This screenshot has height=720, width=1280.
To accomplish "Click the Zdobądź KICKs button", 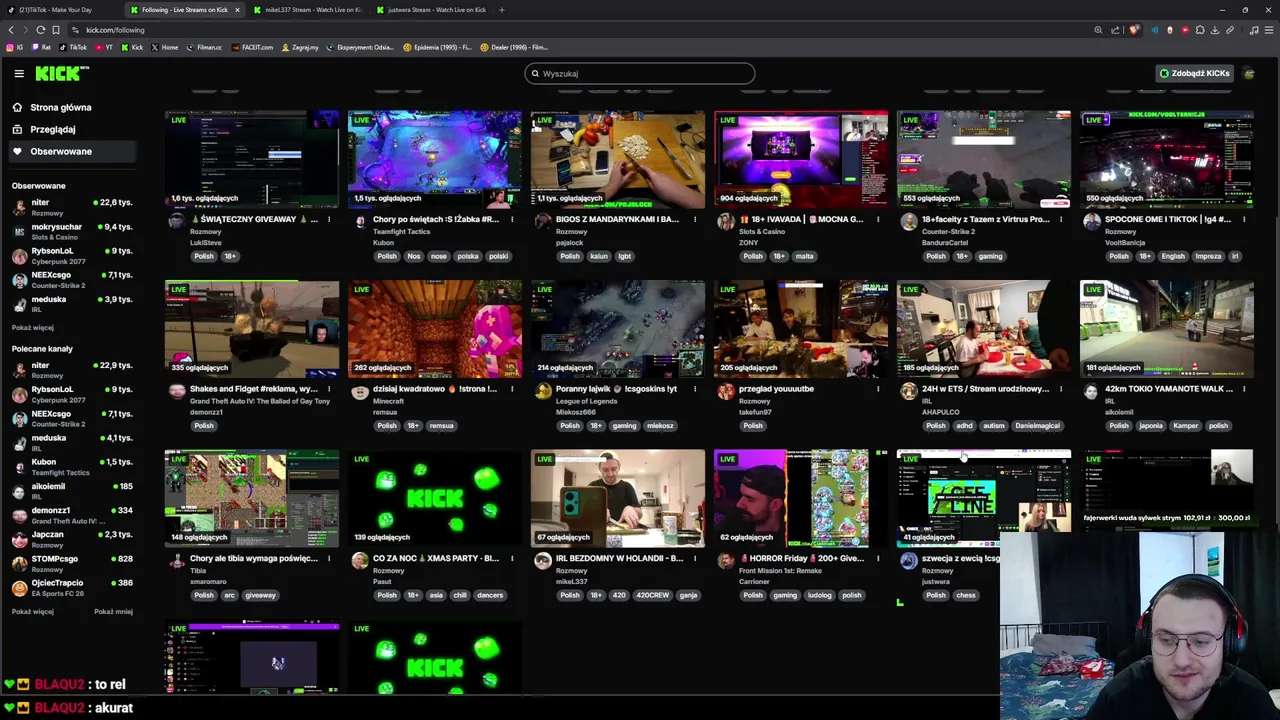I will pyautogui.click(x=1194, y=73).
